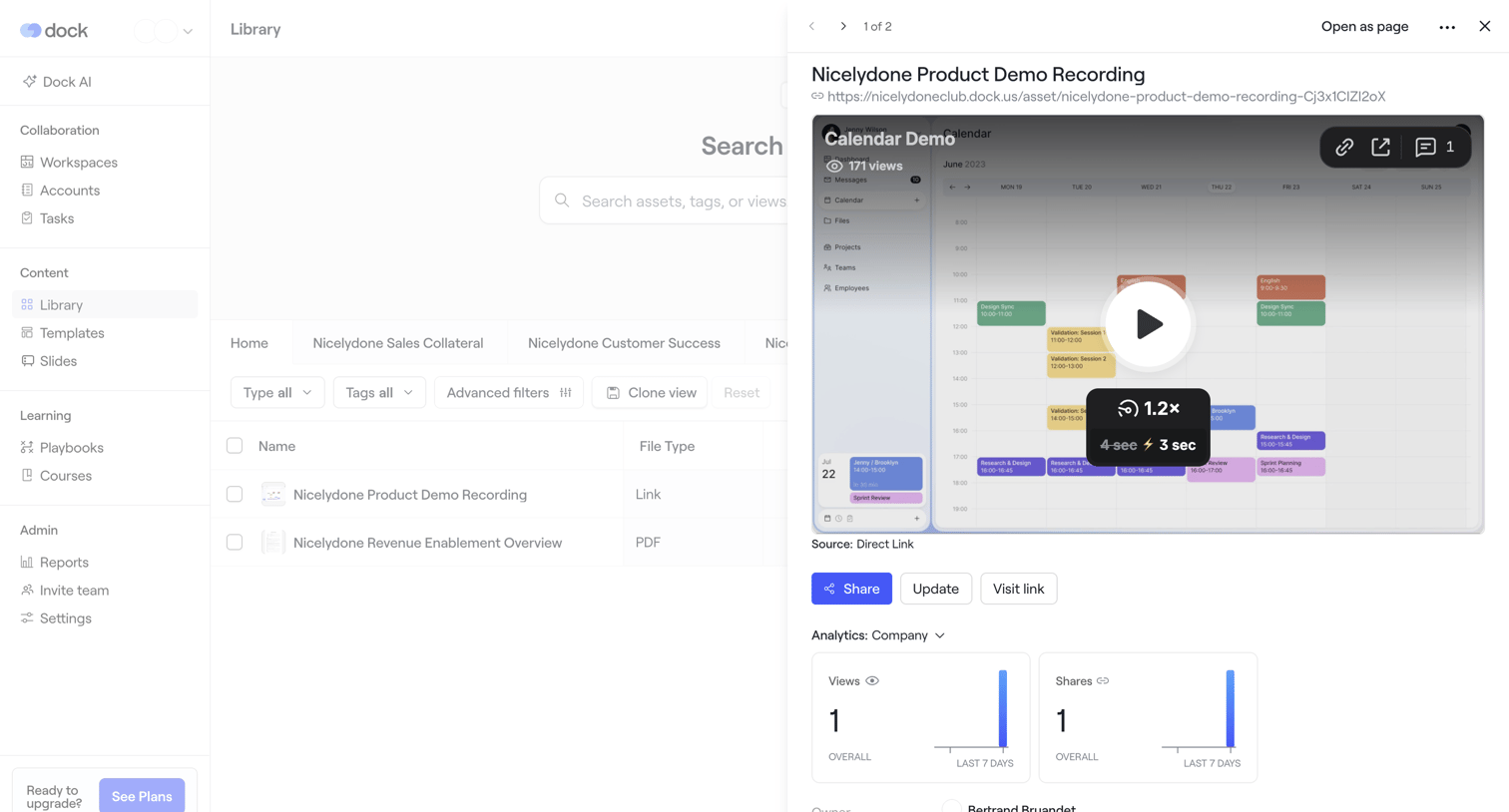This screenshot has width=1509, height=812.
Task: Open Nicelydone Product Demo Recording row
Action: 410,495
